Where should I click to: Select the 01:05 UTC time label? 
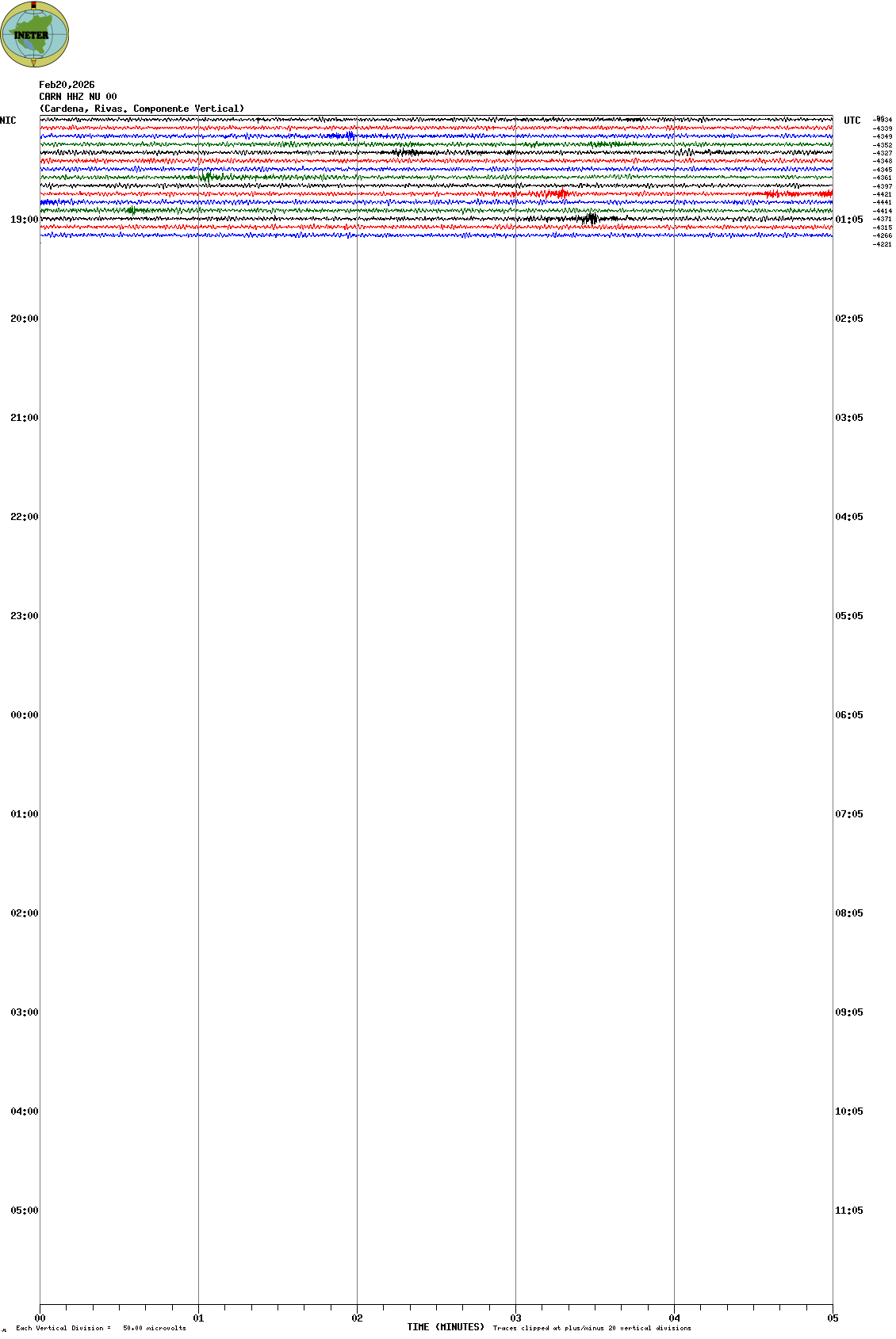click(848, 220)
